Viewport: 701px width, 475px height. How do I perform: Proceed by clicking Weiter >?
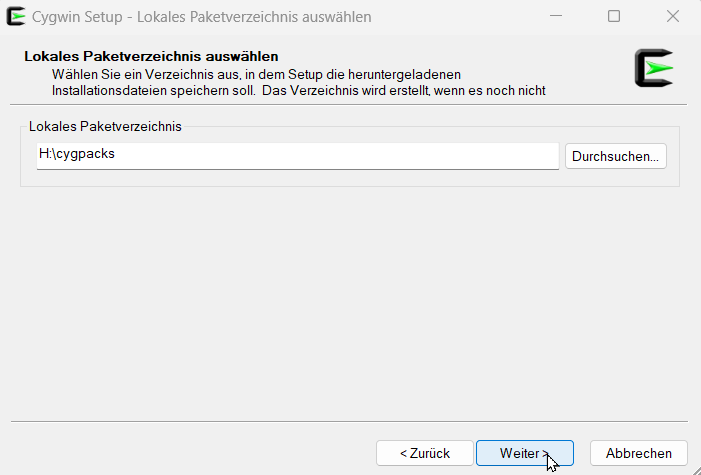tap(524, 453)
